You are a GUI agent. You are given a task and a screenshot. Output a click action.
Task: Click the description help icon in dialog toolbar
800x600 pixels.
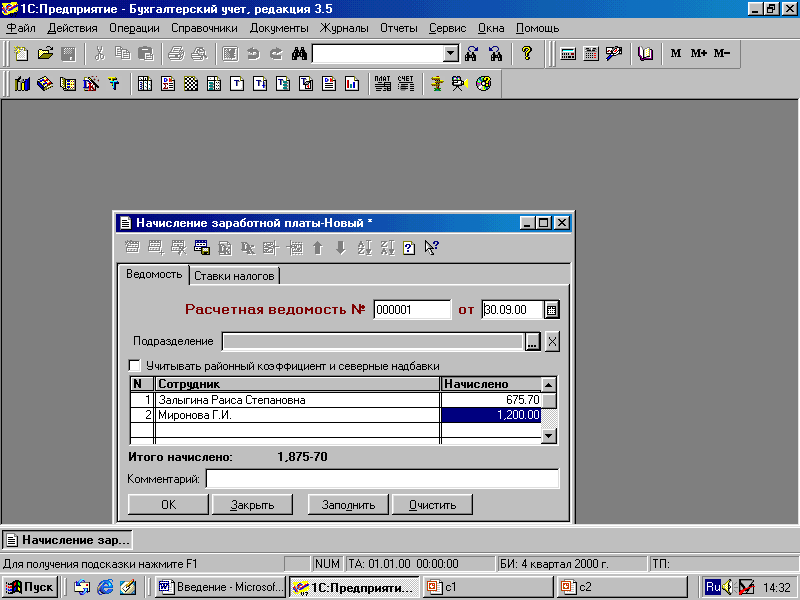click(409, 248)
